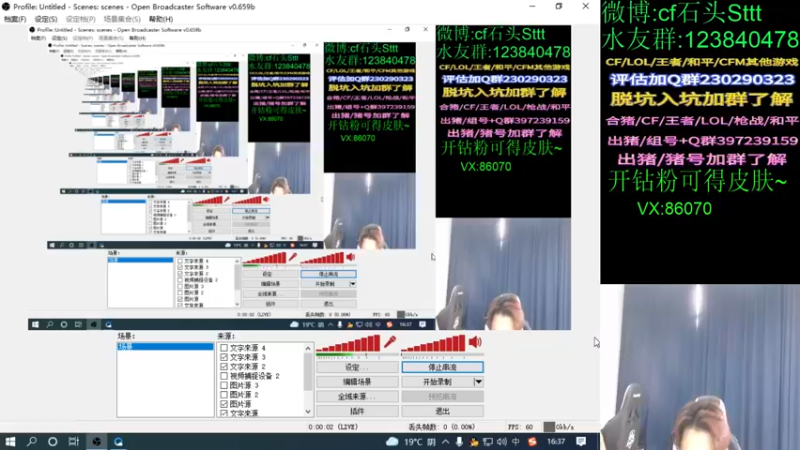
Task: Click the 开始录制 start recording button
Action: tap(438, 382)
